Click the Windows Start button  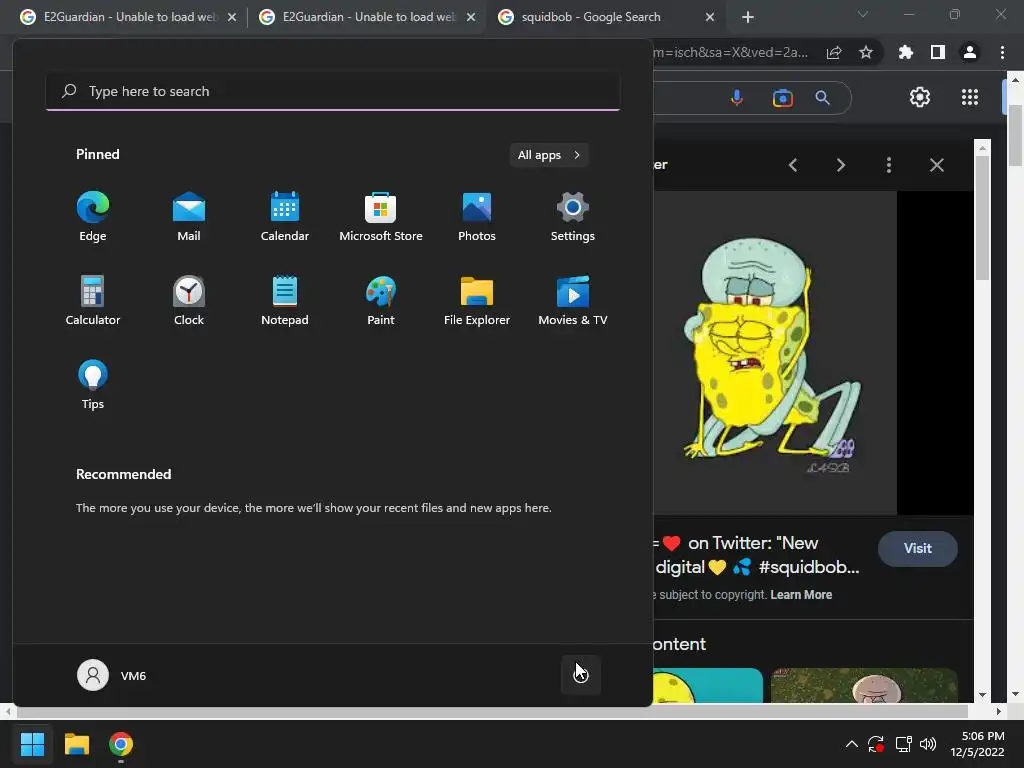tap(32, 744)
